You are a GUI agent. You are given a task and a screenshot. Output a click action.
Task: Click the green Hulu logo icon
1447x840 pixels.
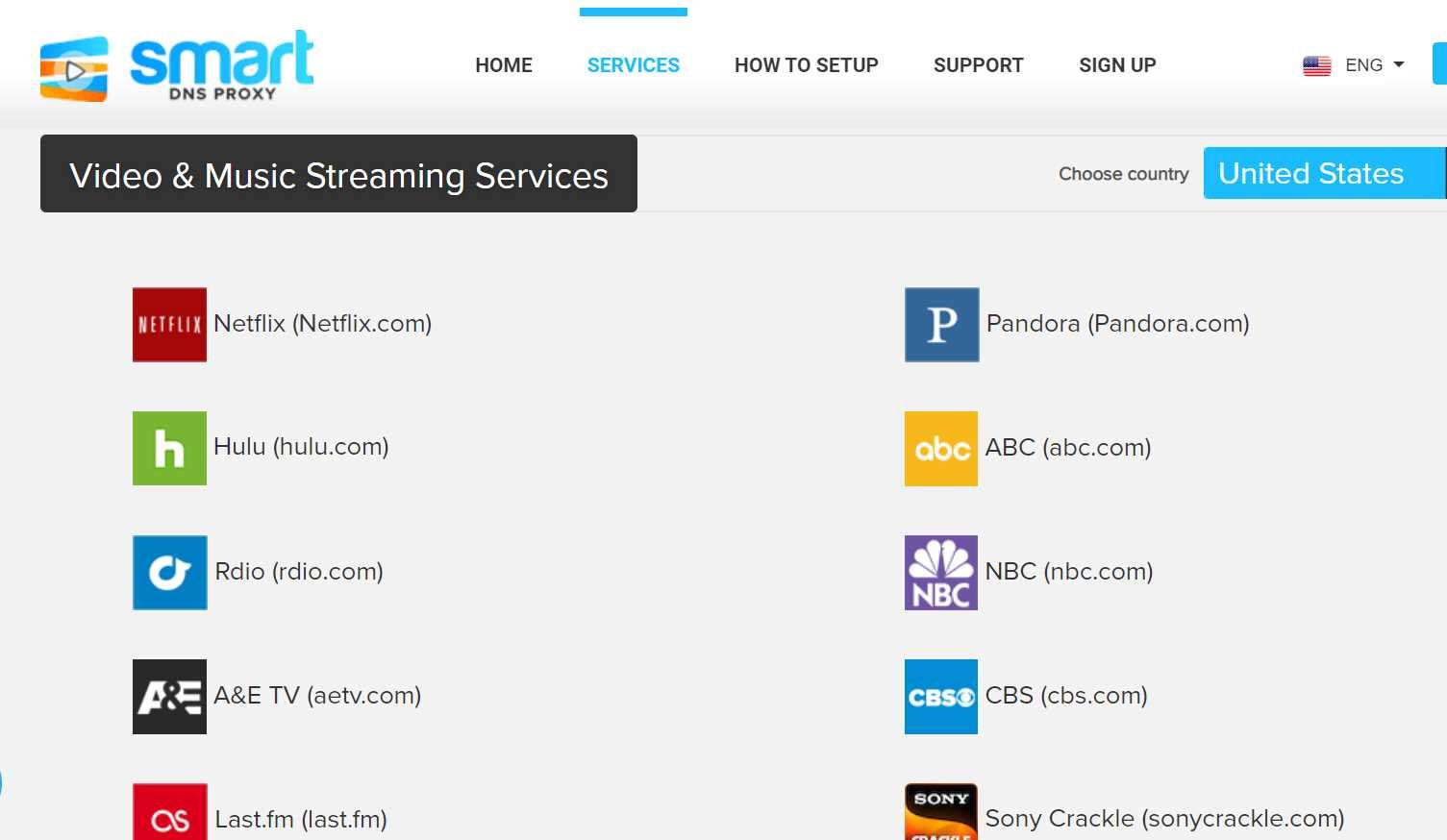[x=169, y=448]
